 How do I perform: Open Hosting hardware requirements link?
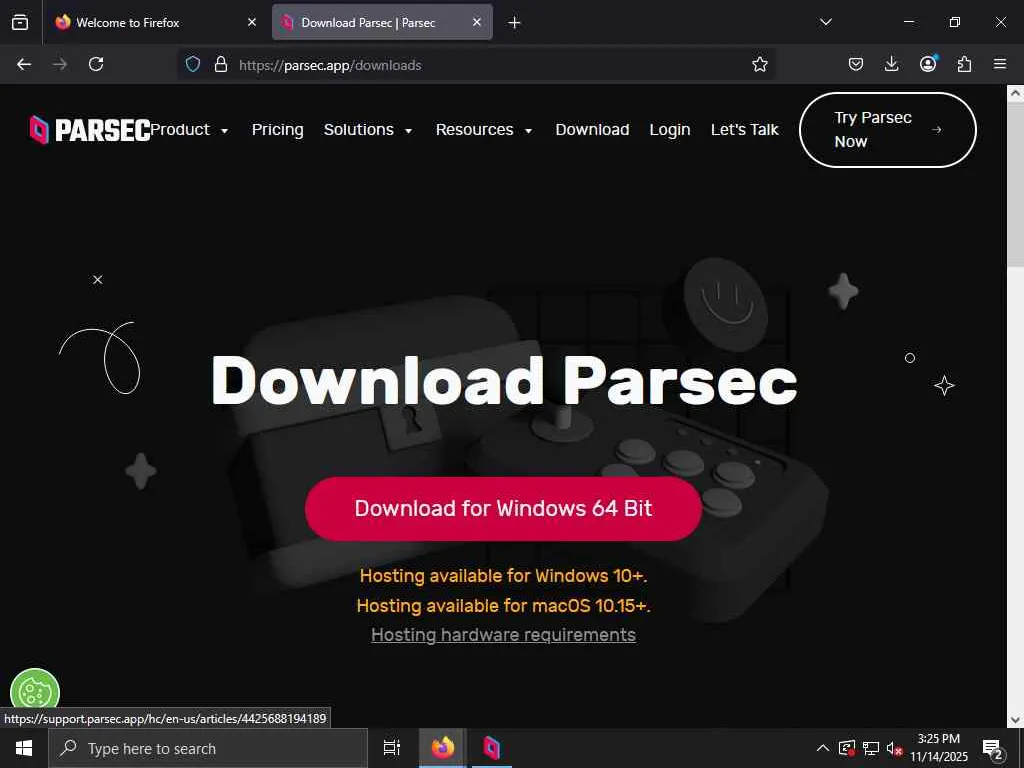(x=504, y=635)
